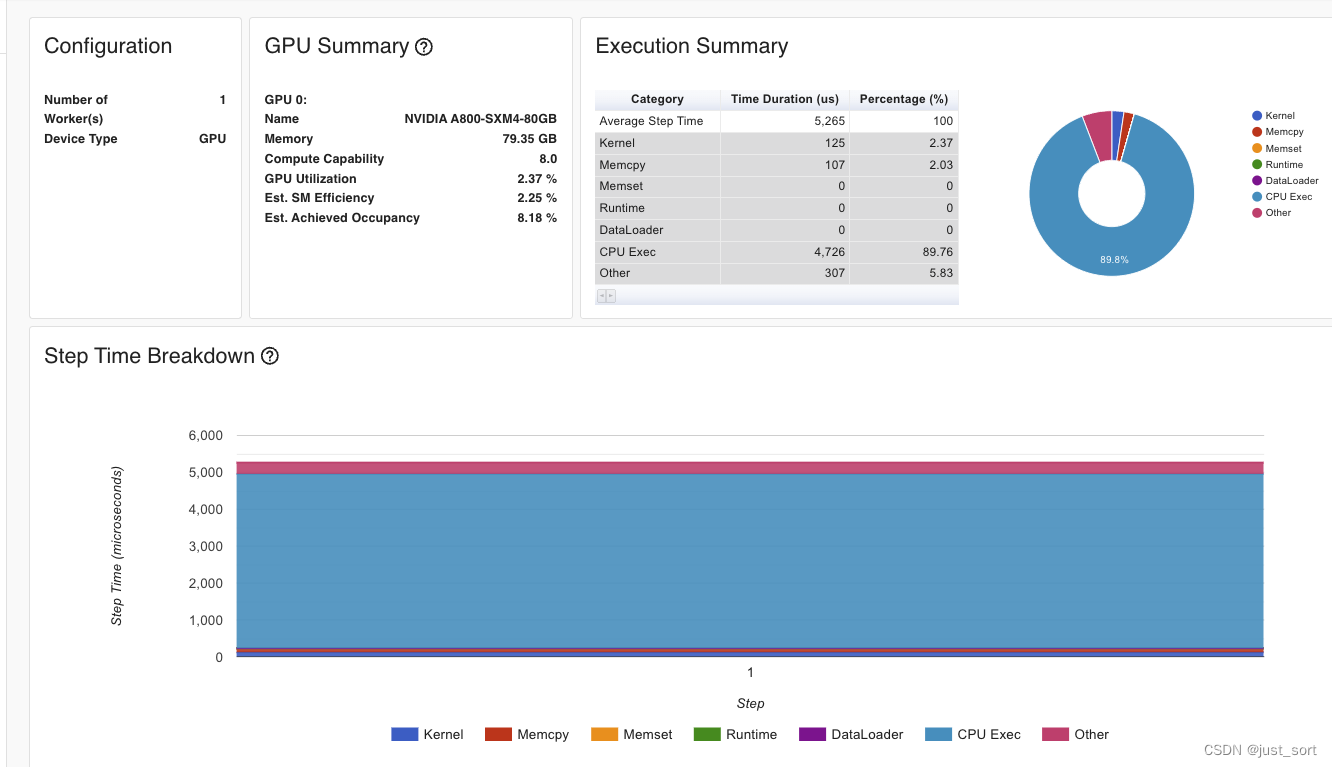Click Runtime in Step Time Breakdown legend
Image resolution: width=1332 pixels, height=767 pixels.
pos(735,734)
